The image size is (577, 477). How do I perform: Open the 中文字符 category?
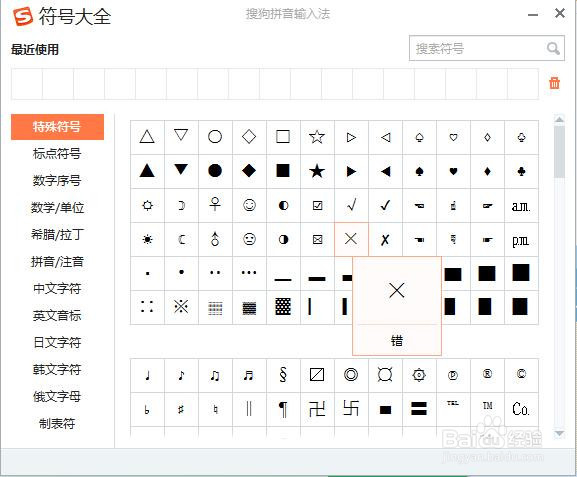pyautogui.click(x=57, y=289)
